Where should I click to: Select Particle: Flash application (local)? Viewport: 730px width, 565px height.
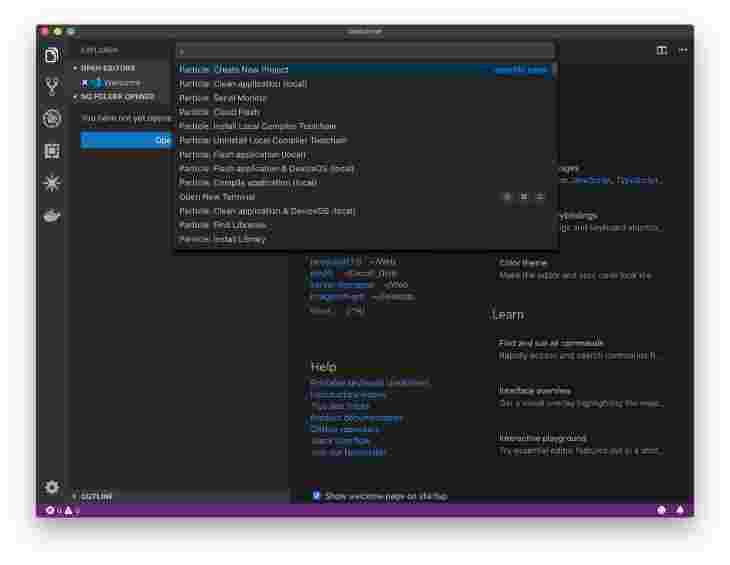click(366, 155)
